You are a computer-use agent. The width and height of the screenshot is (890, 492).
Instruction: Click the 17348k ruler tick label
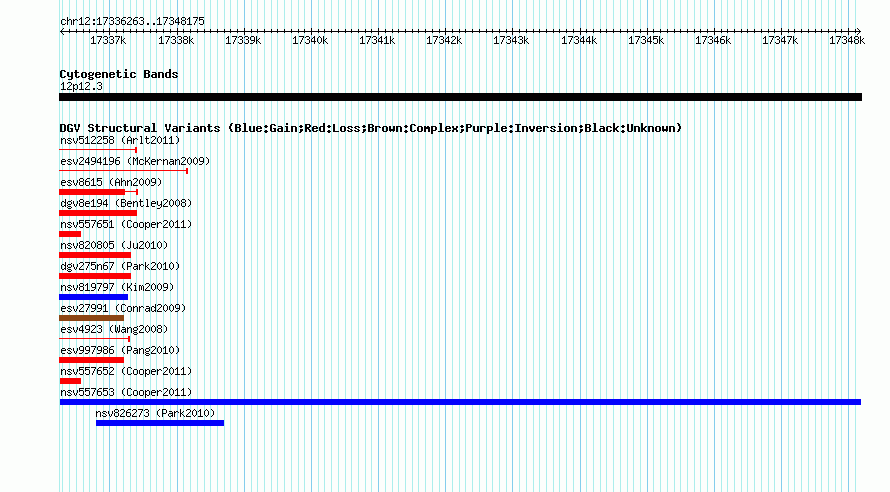pos(847,40)
